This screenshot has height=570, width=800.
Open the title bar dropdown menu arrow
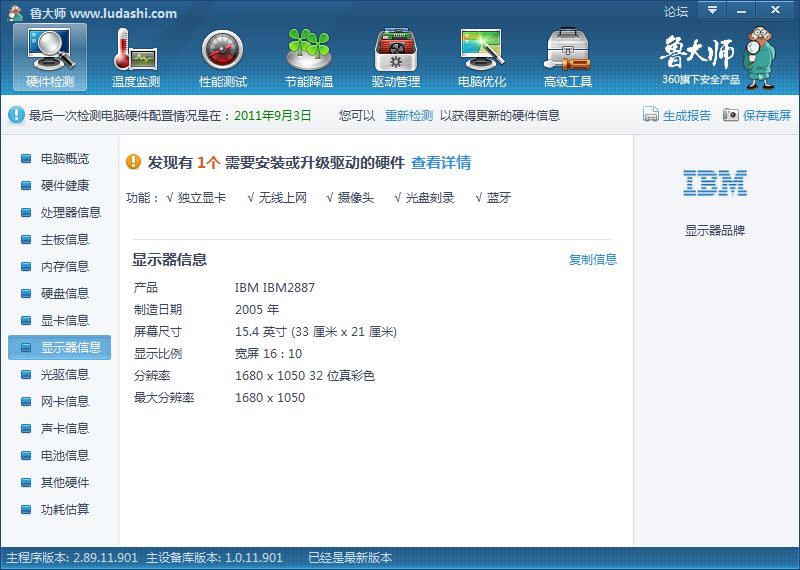pyautogui.click(x=712, y=10)
